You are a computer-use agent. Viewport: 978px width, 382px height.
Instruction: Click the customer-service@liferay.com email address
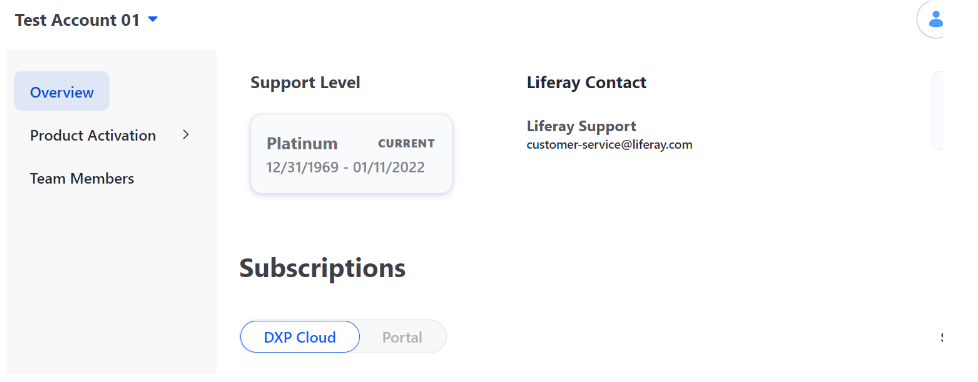coord(609,145)
